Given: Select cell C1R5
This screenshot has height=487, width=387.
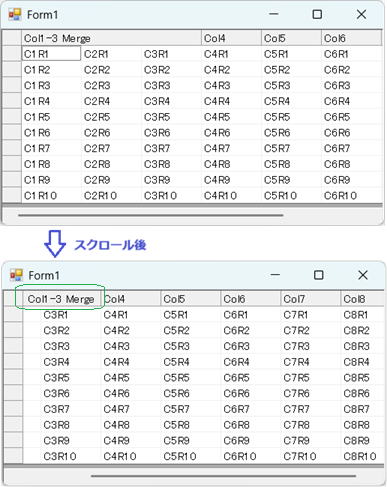Looking at the screenshot, I should [x=51, y=117].
